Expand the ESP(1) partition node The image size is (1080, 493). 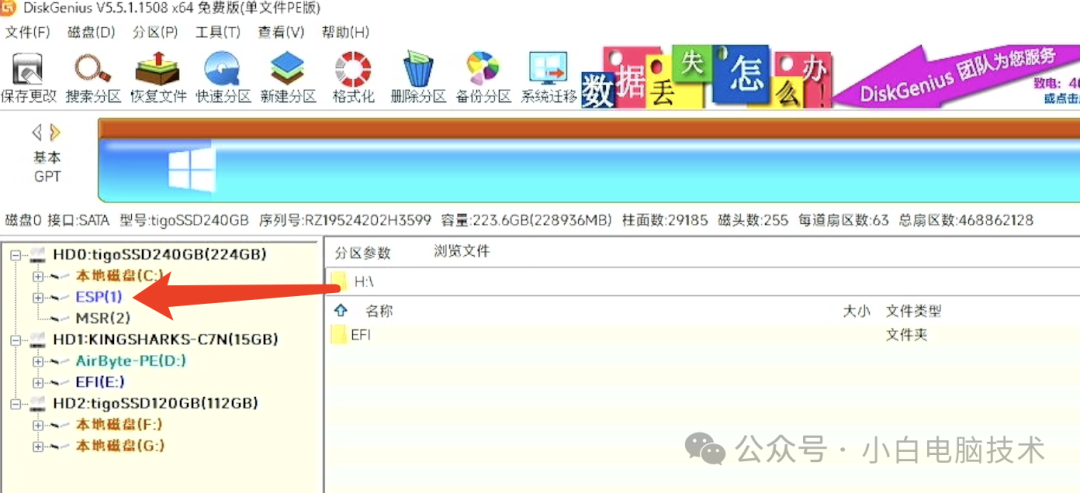[38, 297]
